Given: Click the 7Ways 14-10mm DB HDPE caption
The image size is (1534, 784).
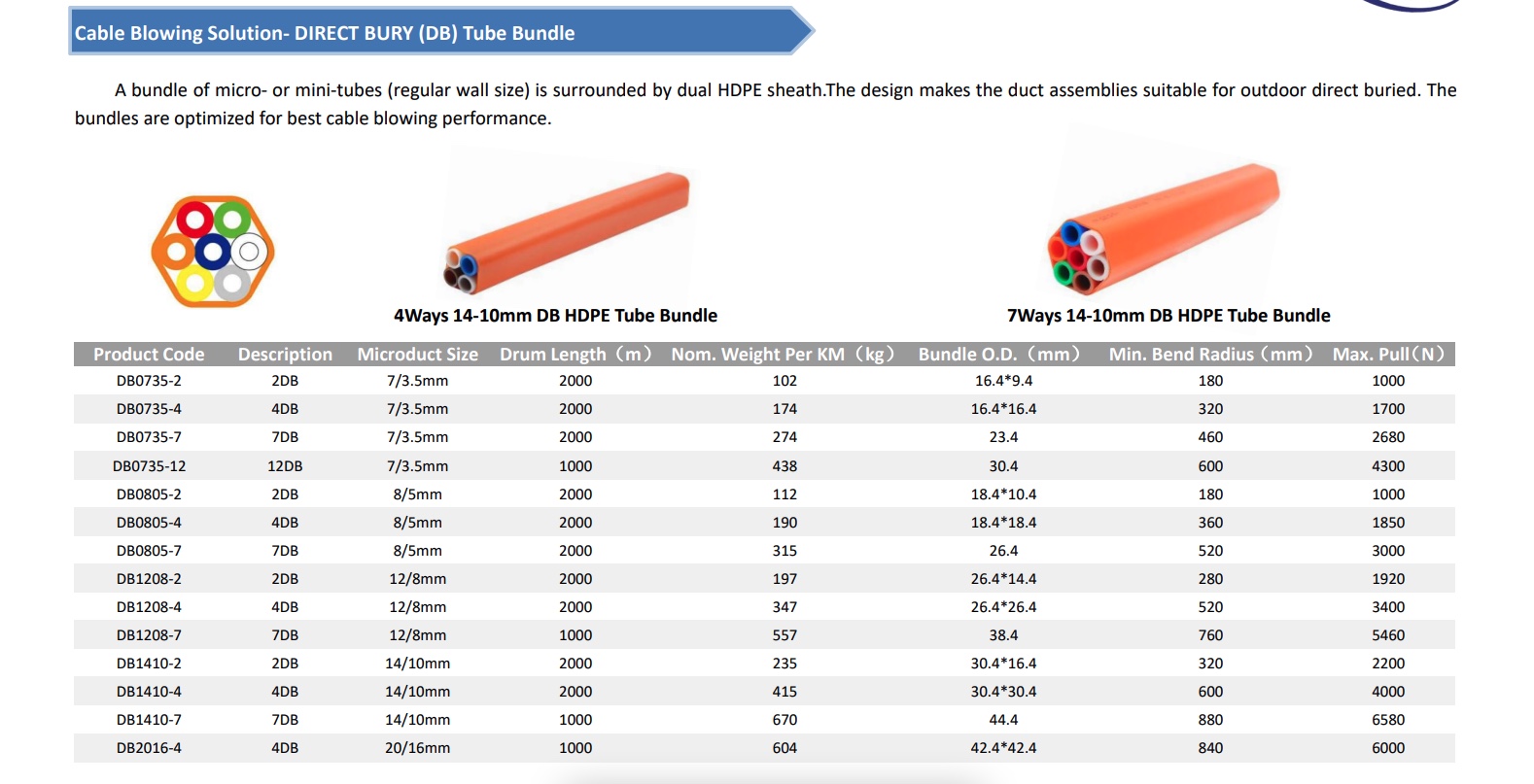Looking at the screenshot, I should pyautogui.click(x=1168, y=316).
